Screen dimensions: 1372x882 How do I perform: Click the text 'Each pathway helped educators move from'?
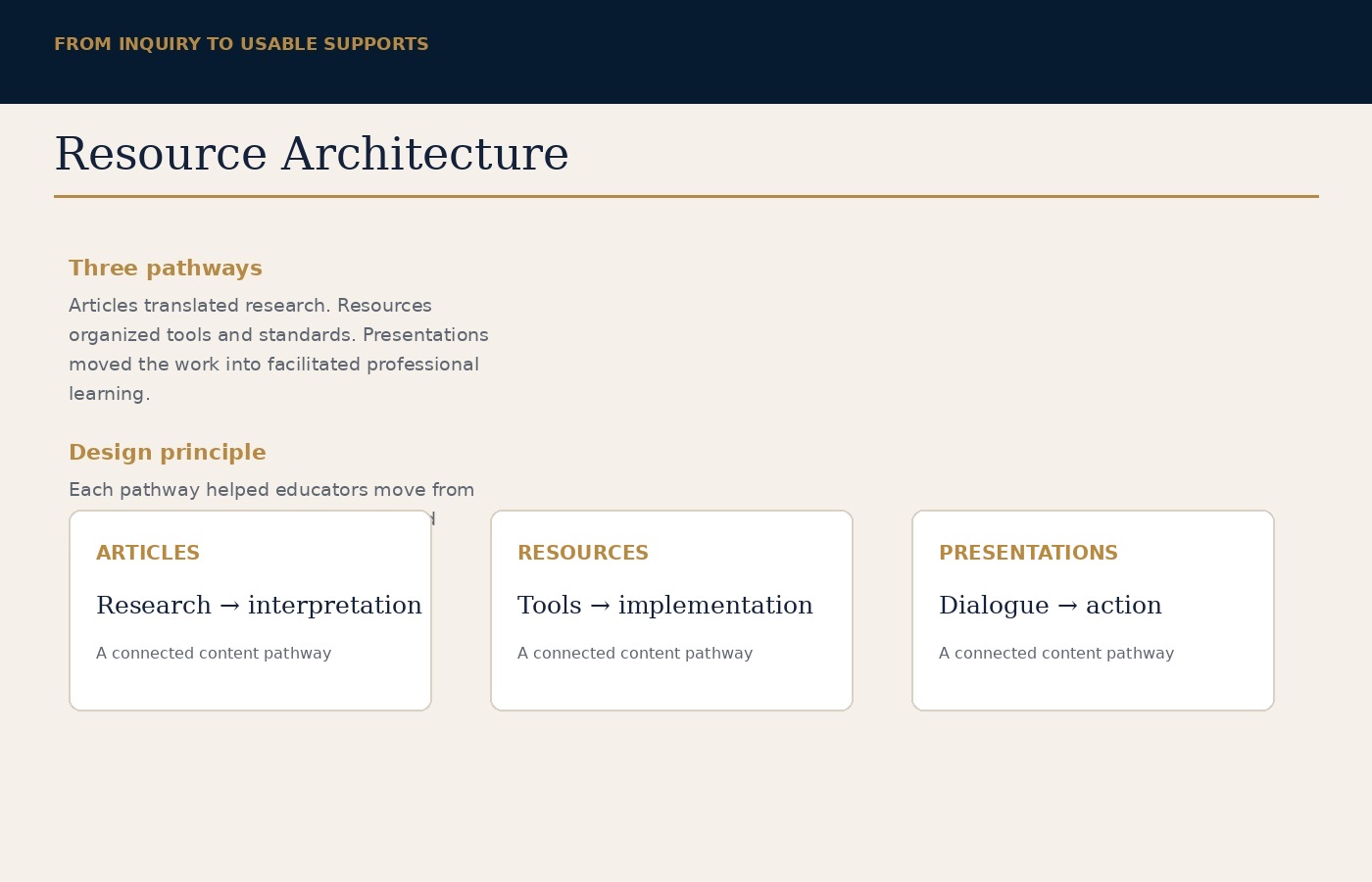(271, 490)
